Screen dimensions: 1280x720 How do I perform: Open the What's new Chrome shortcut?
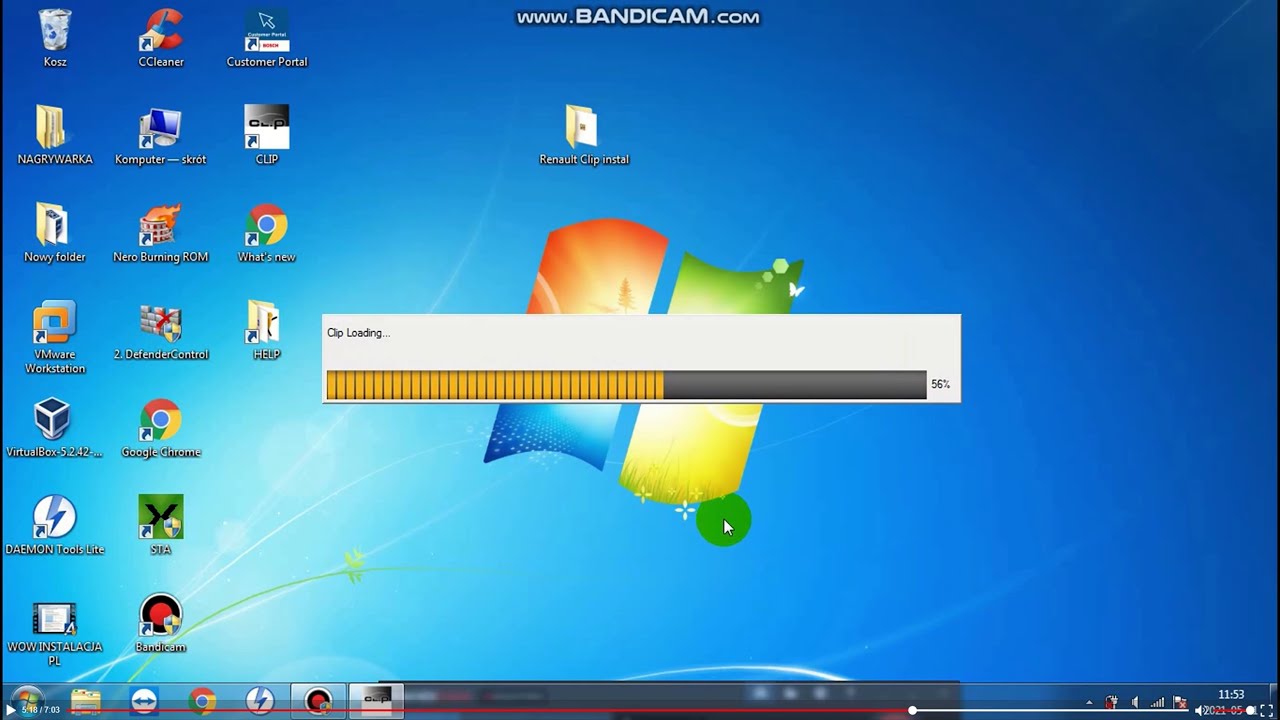[x=267, y=233]
